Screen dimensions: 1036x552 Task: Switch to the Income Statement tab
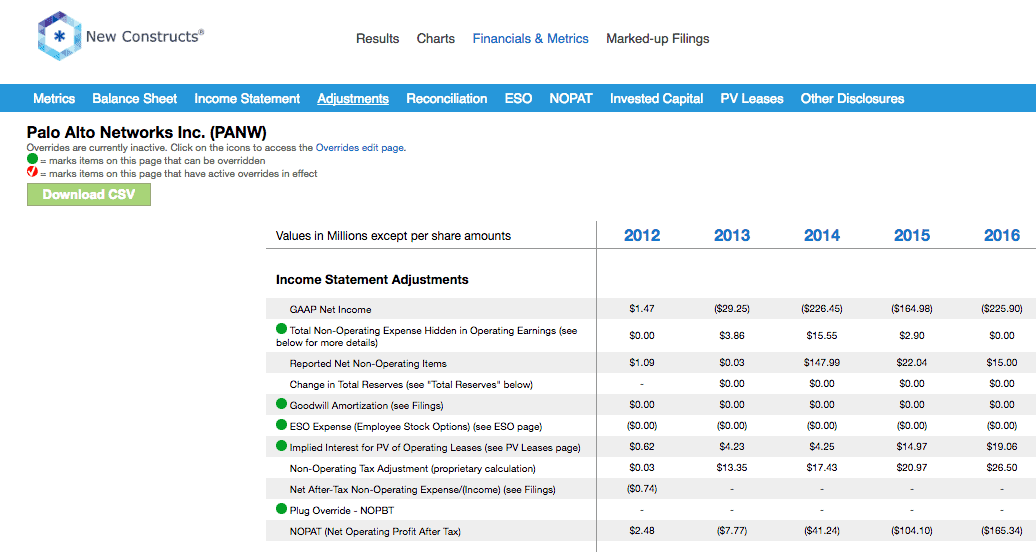(247, 99)
